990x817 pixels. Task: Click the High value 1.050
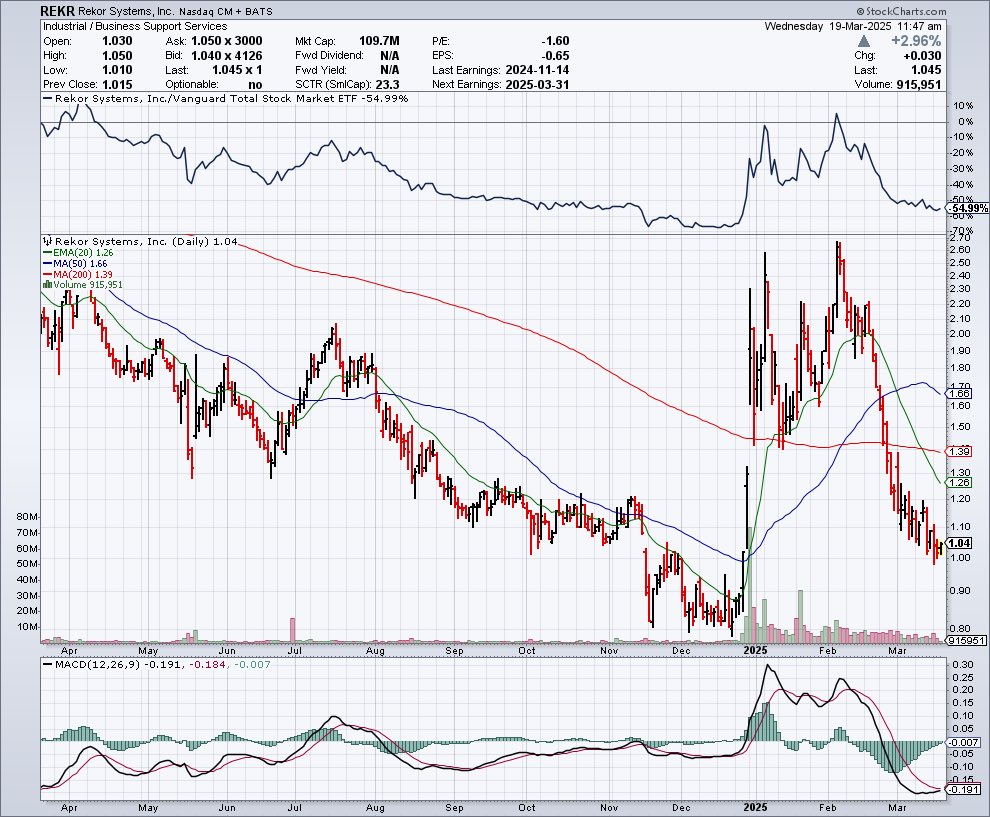click(x=117, y=56)
